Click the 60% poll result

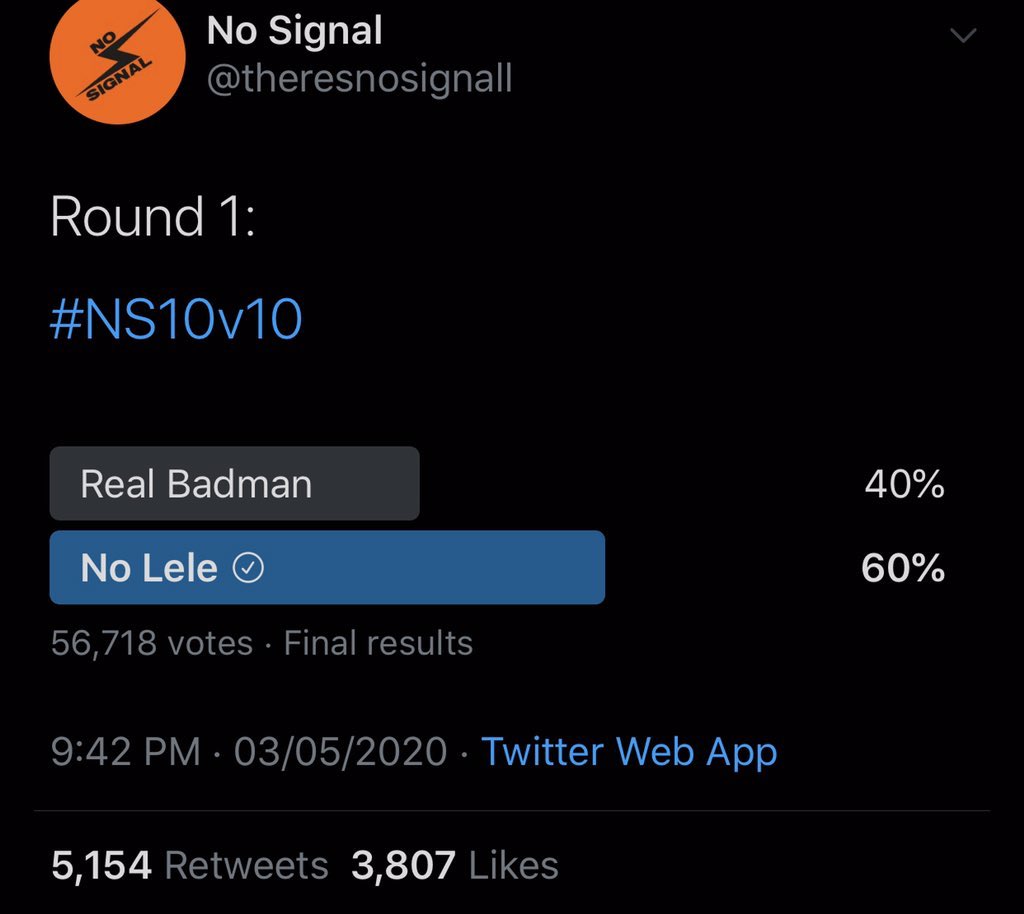point(903,569)
